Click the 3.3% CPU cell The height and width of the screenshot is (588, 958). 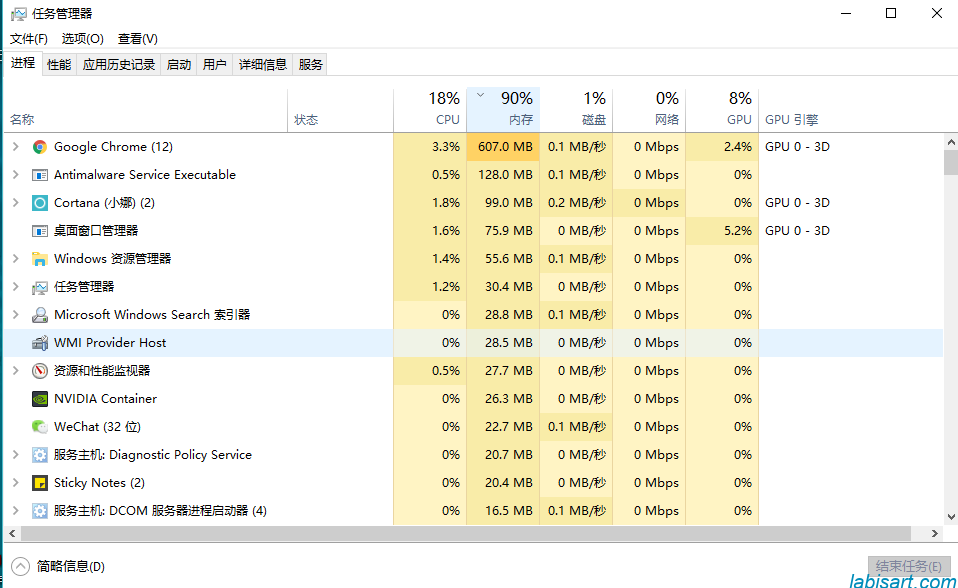coord(430,147)
